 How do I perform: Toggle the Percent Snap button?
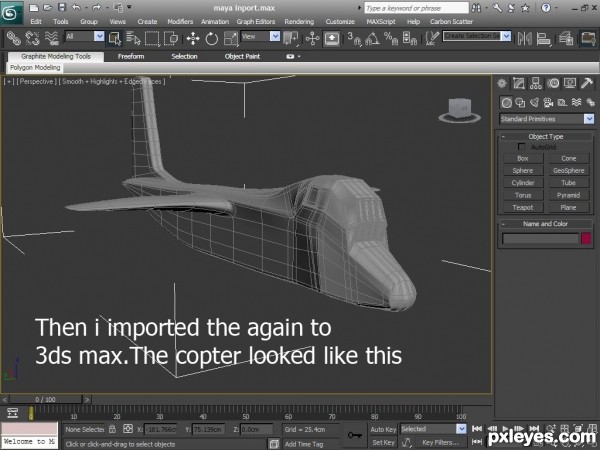click(391, 39)
